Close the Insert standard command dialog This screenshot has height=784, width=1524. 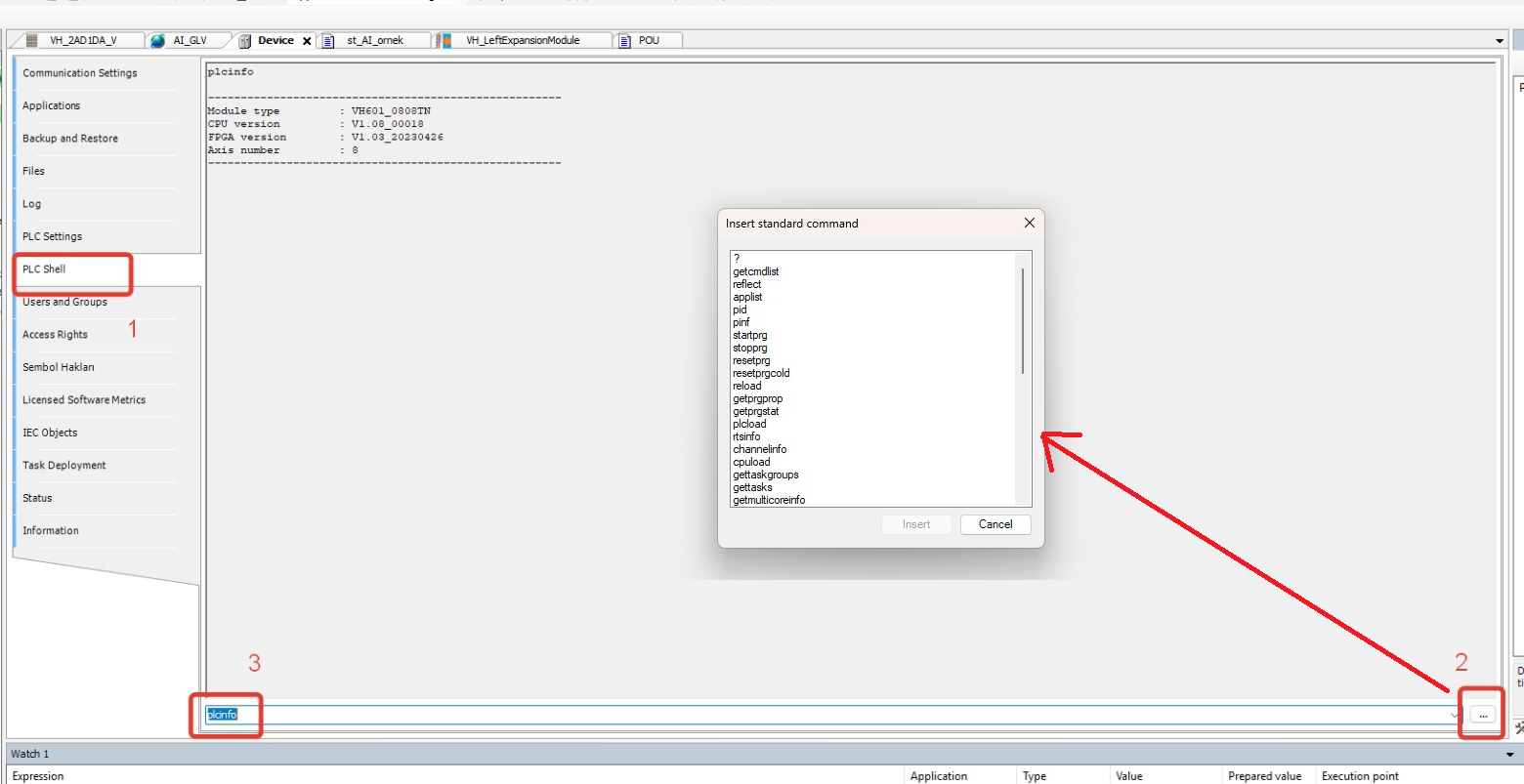point(1029,223)
